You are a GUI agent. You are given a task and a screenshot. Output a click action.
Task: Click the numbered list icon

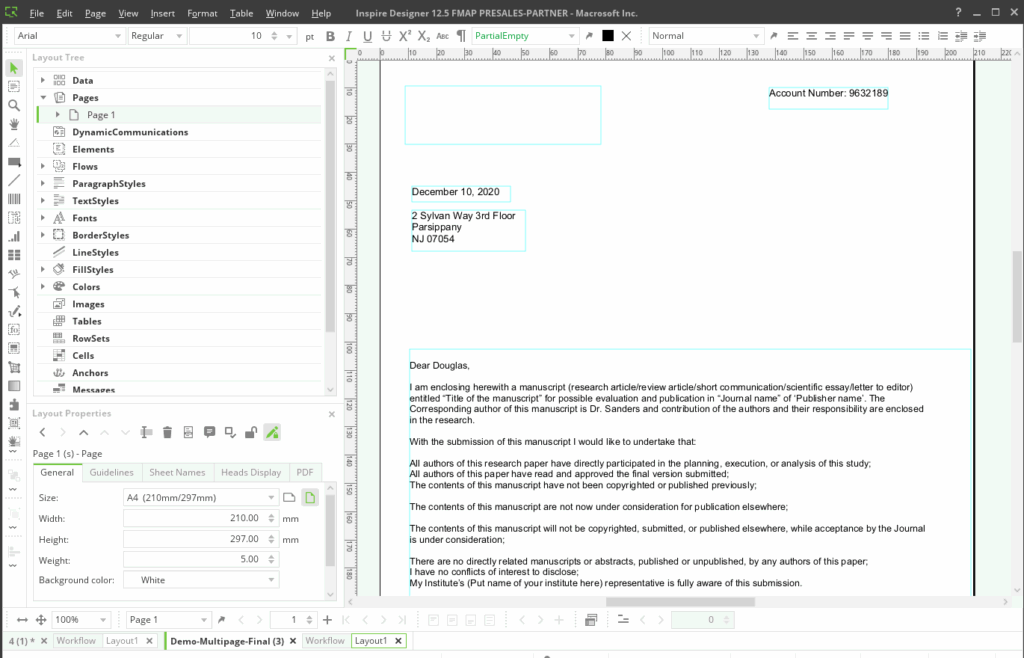point(942,36)
